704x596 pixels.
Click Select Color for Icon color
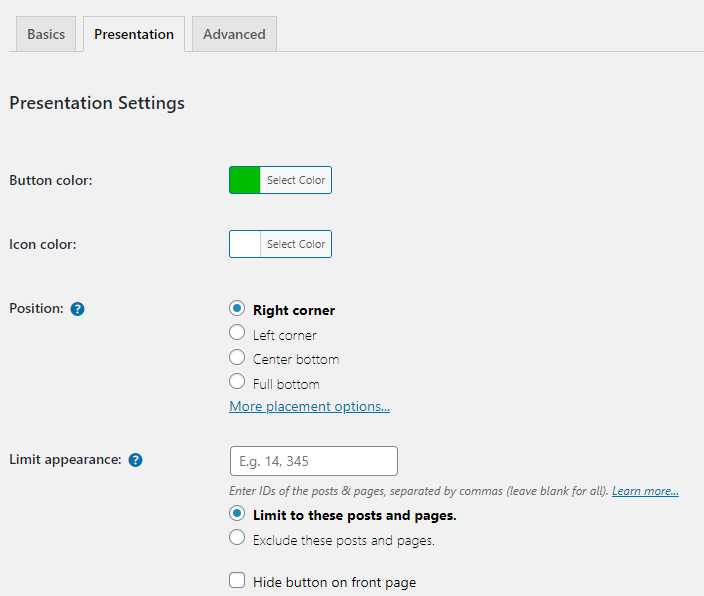coord(296,244)
